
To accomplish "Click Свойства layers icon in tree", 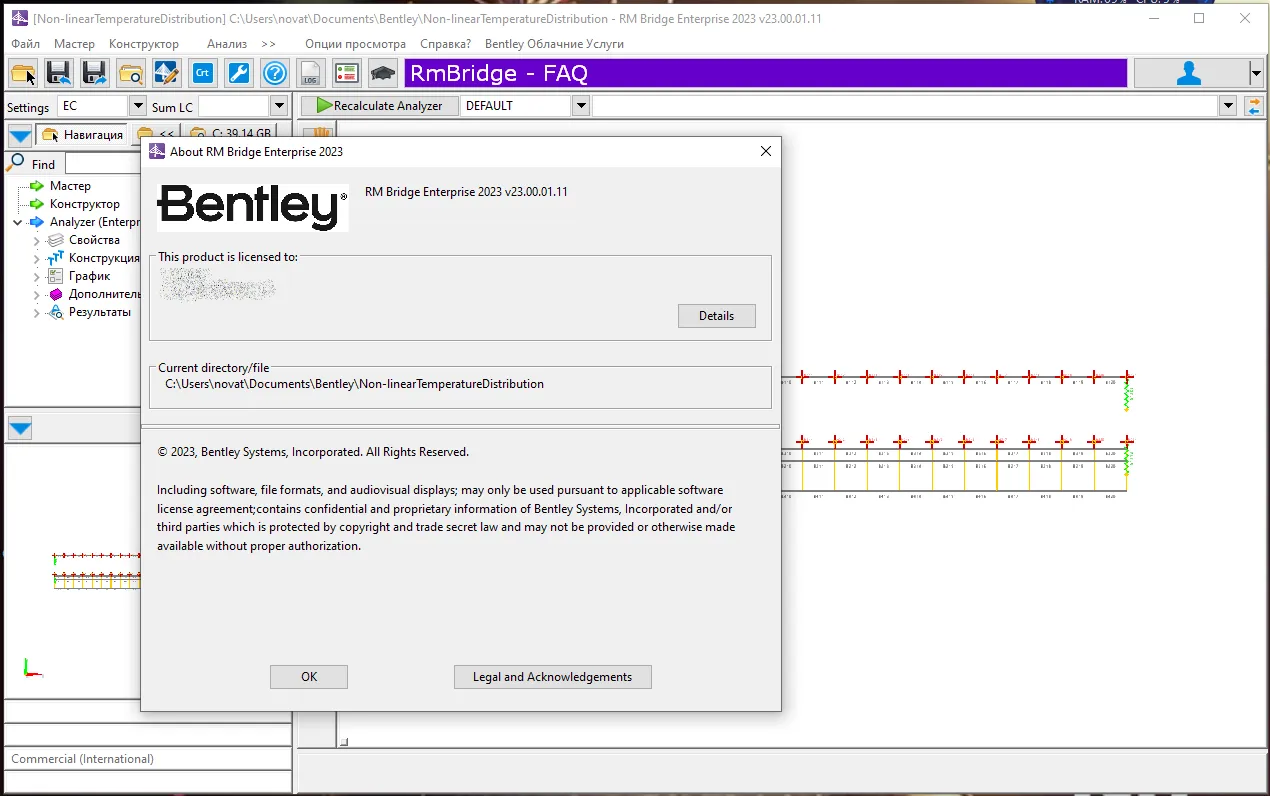I will point(56,240).
